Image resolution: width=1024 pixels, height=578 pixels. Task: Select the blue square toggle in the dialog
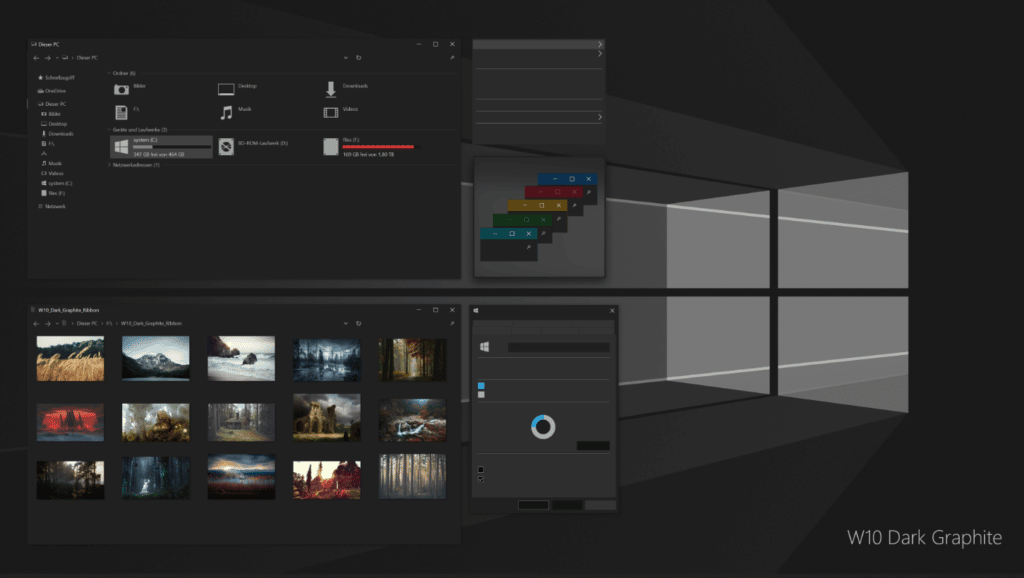click(x=480, y=386)
